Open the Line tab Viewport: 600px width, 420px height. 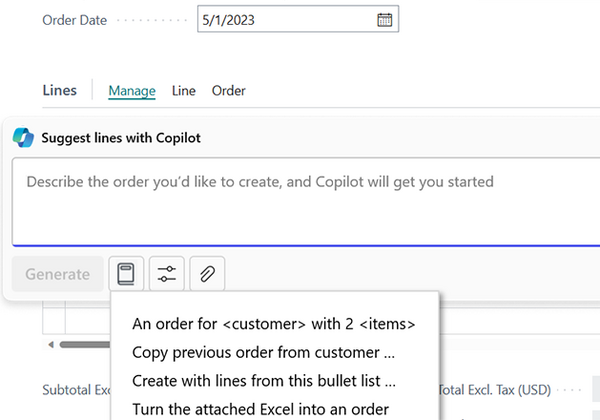click(183, 91)
